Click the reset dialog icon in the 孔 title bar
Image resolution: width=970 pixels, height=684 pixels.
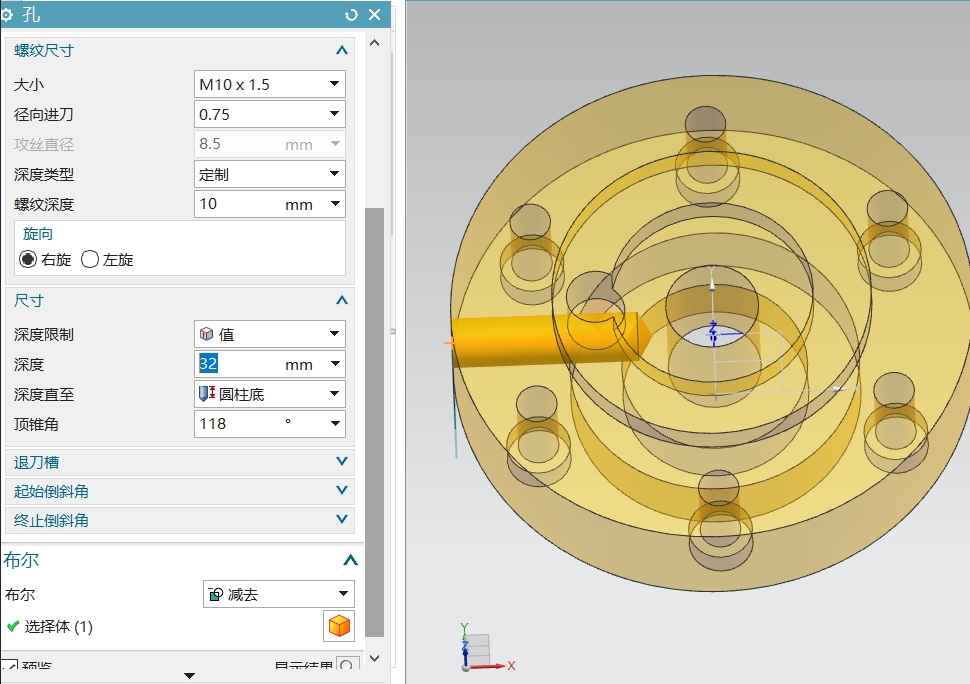351,14
